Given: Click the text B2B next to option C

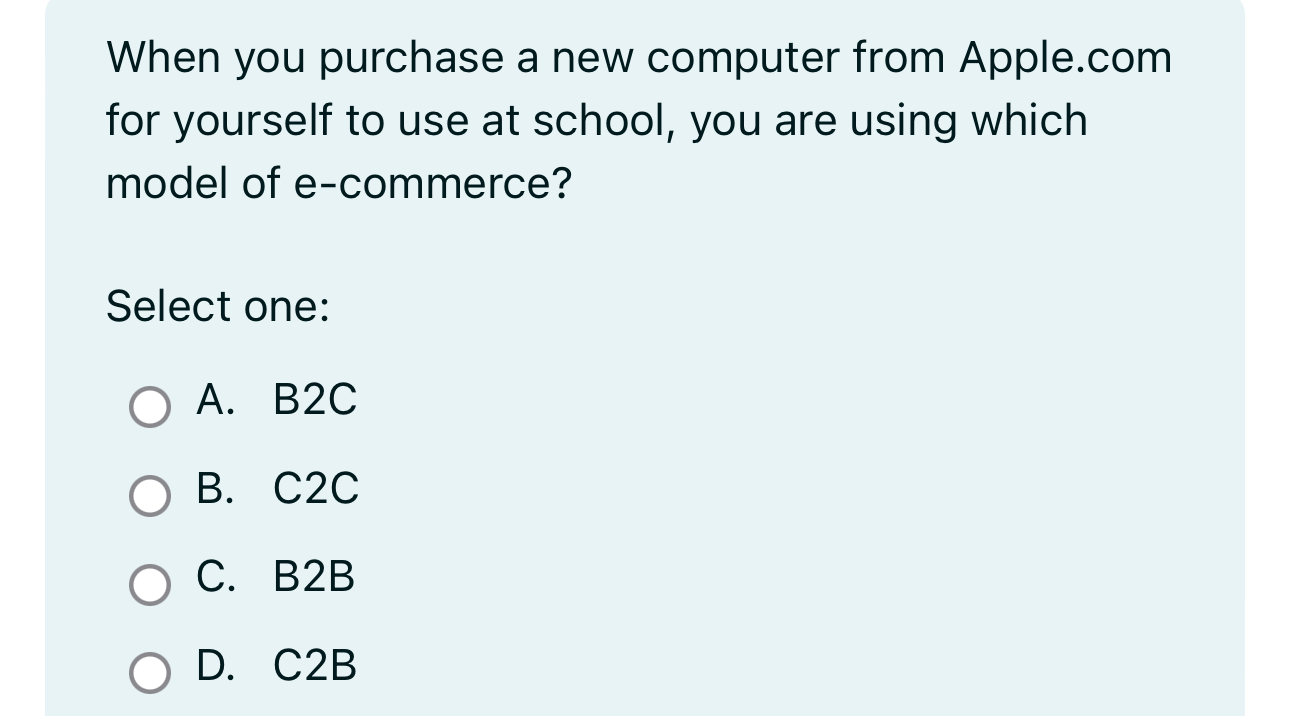Looking at the screenshot, I should pyautogui.click(x=314, y=577).
